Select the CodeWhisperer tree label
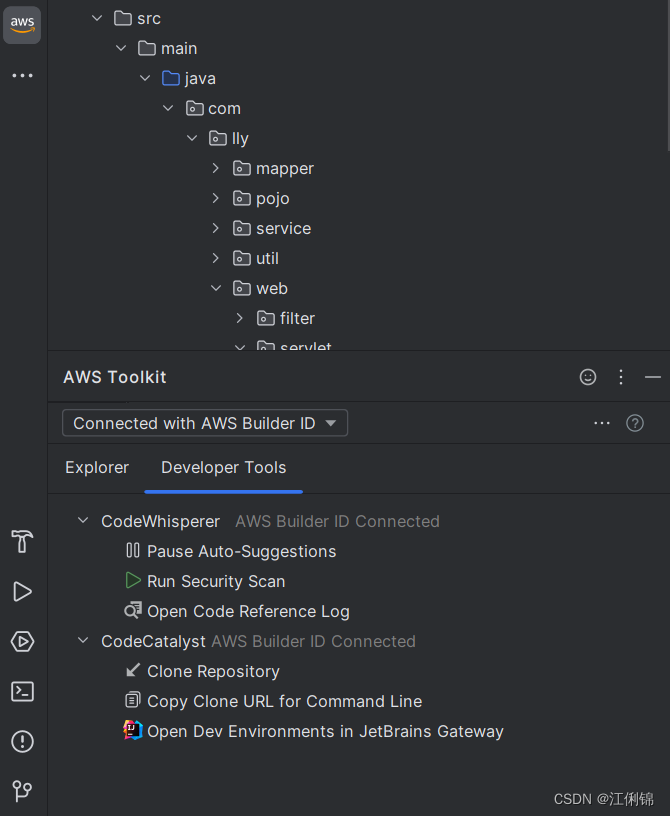670x816 pixels. pyautogui.click(x=160, y=521)
